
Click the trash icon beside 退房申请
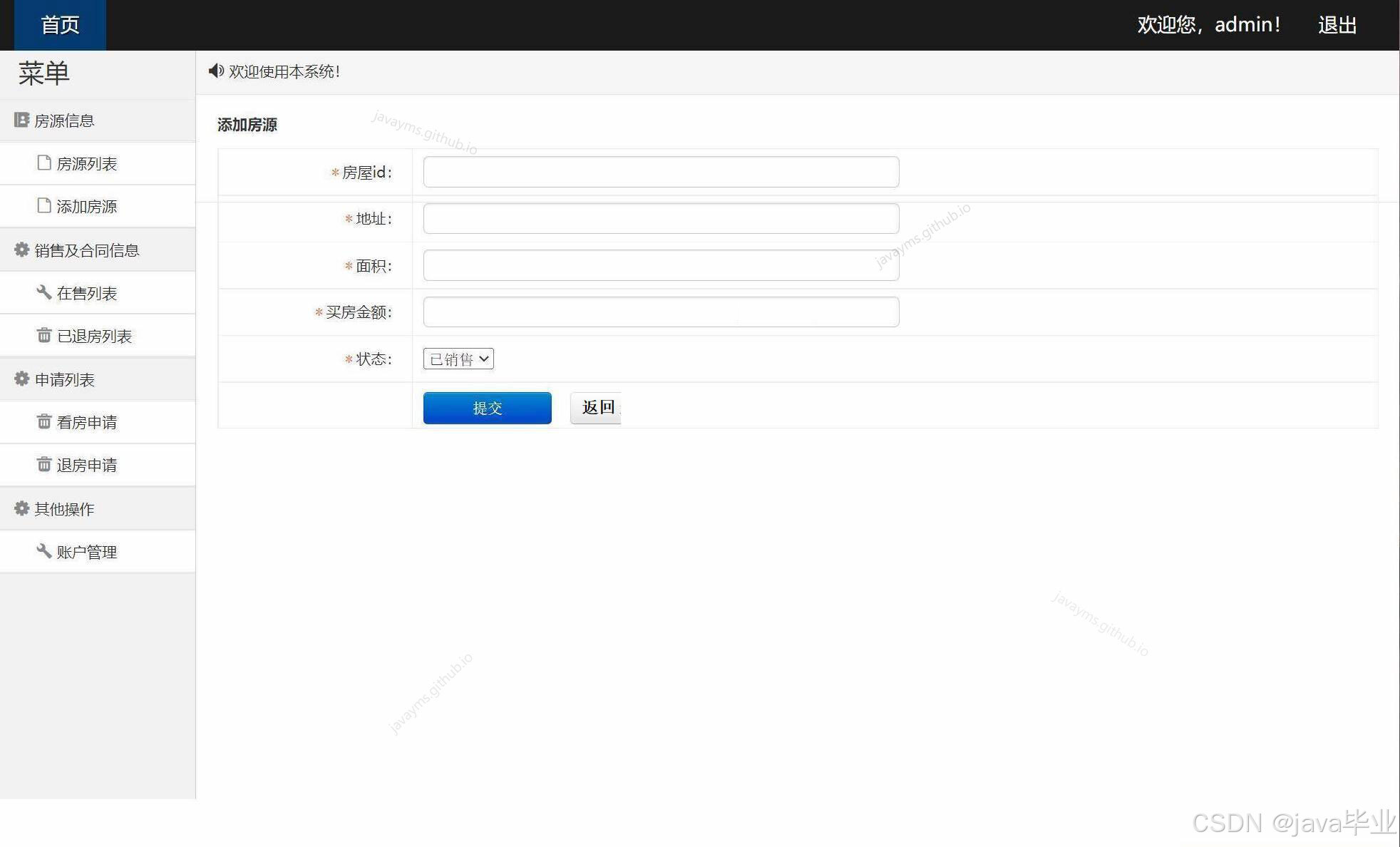(x=43, y=465)
